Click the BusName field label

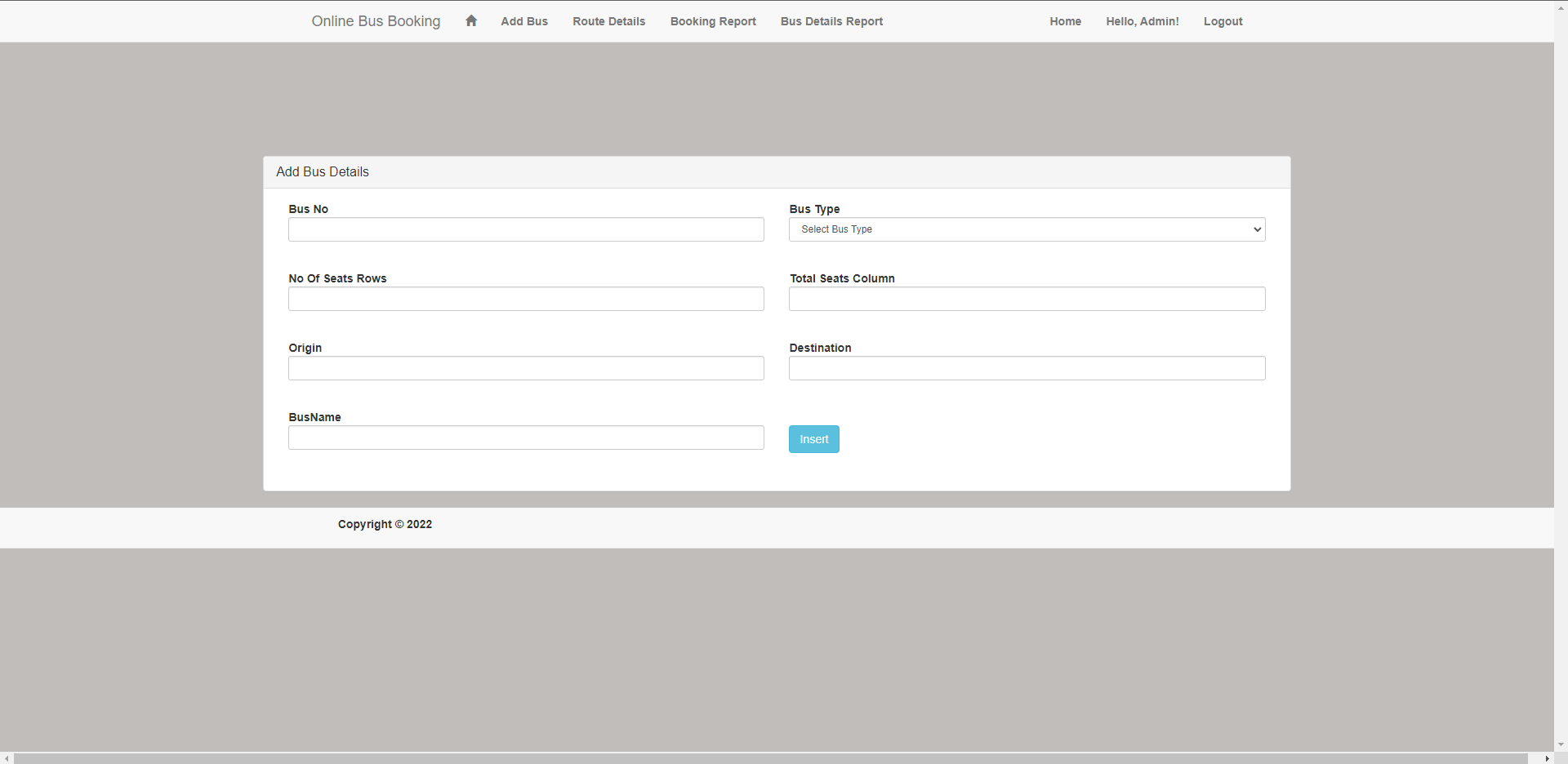pos(314,417)
